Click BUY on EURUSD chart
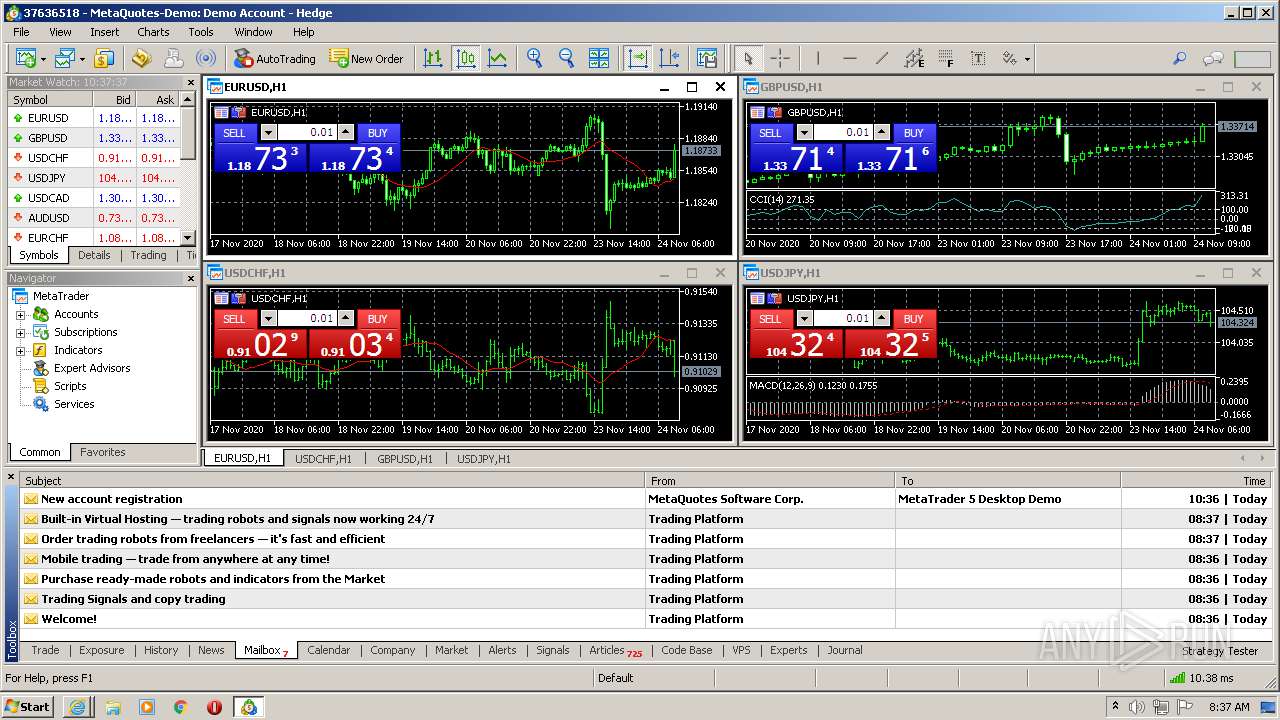The height and width of the screenshot is (720, 1280). coord(377,133)
